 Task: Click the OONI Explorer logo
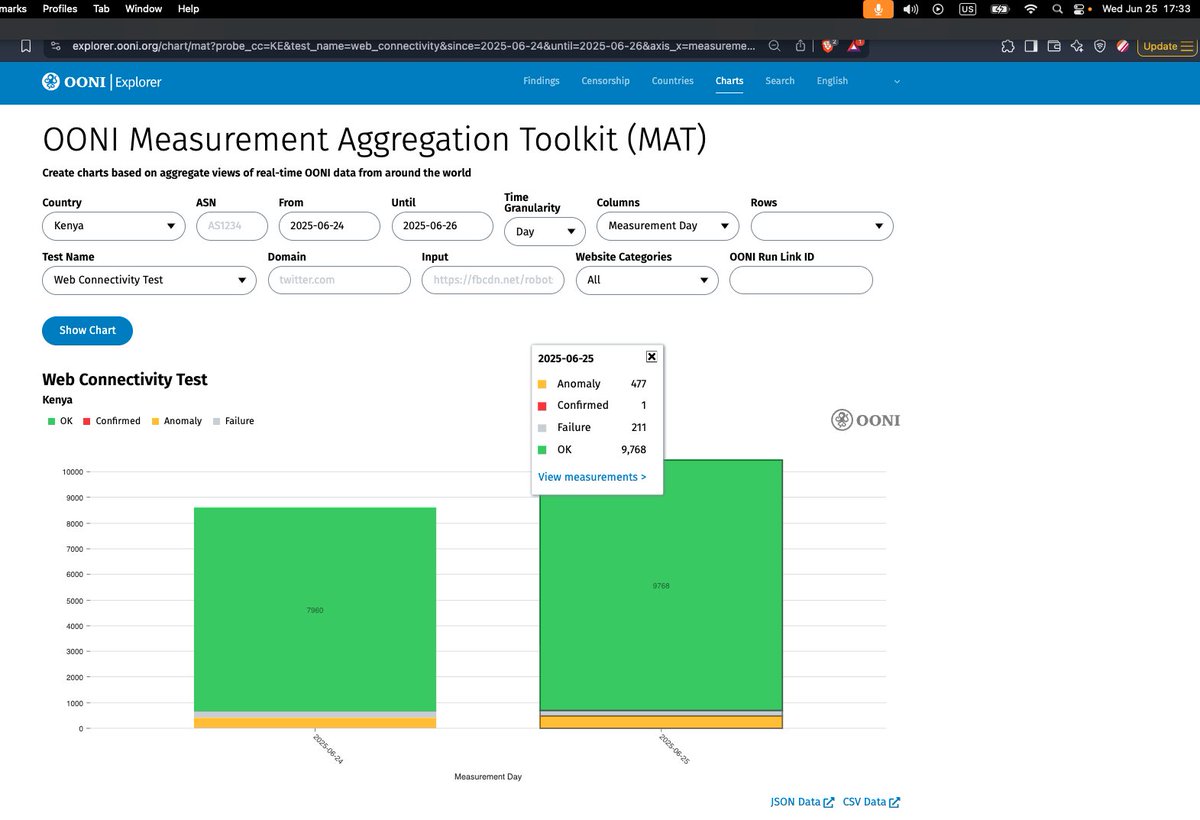(101, 82)
